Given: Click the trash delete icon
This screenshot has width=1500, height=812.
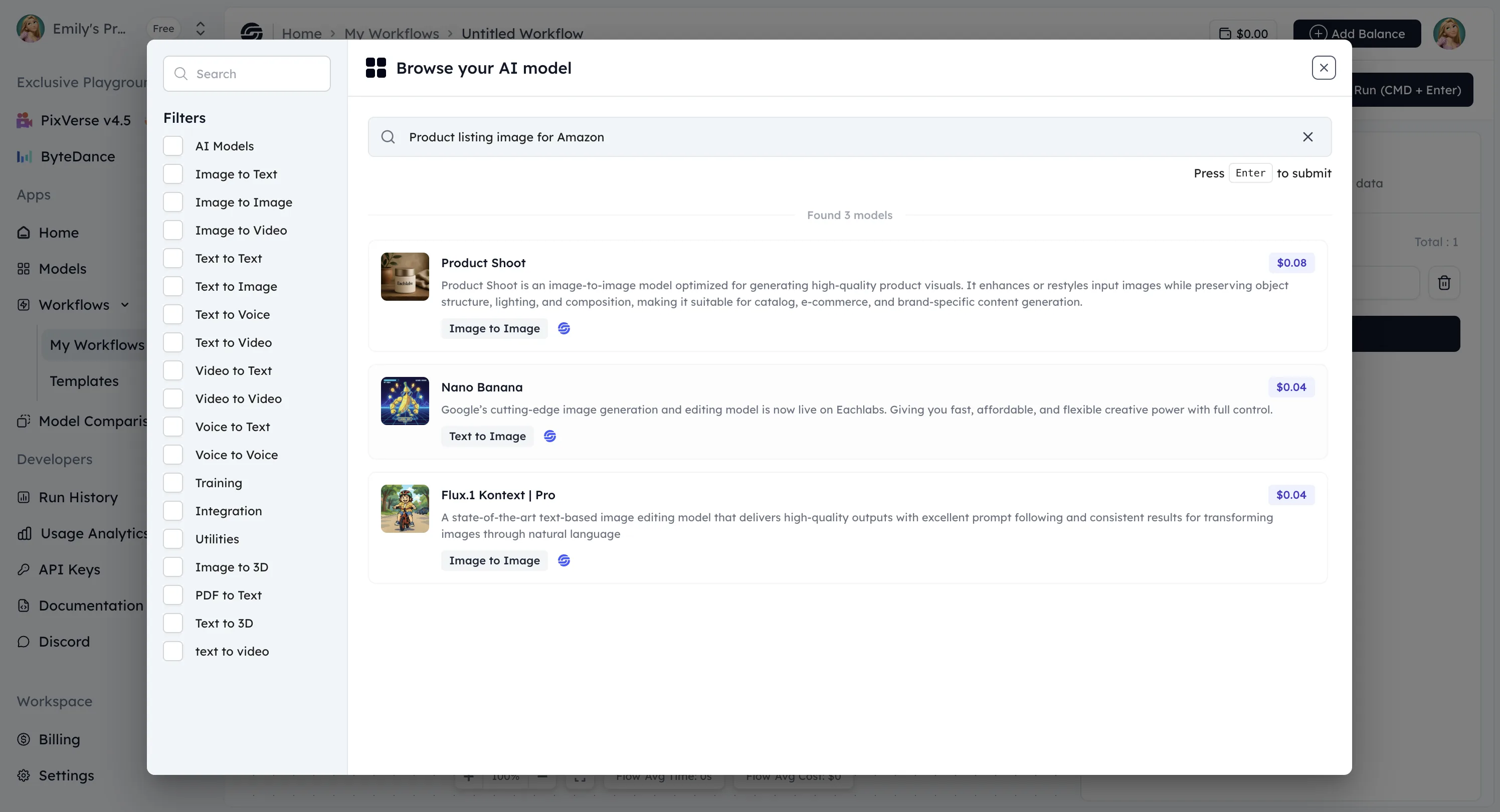Looking at the screenshot, I should (1443, 283).
